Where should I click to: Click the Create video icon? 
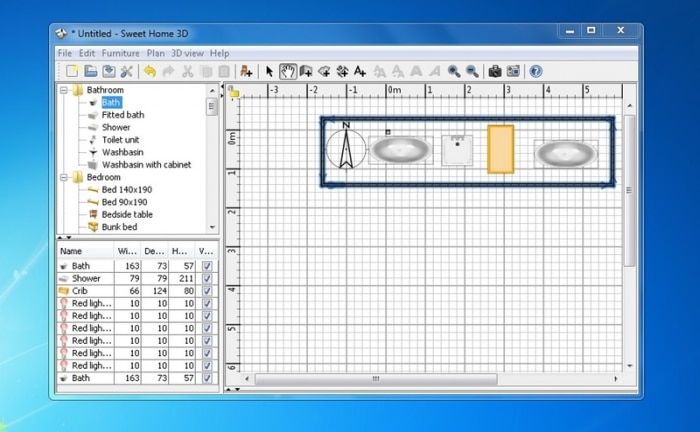[513, 71]
